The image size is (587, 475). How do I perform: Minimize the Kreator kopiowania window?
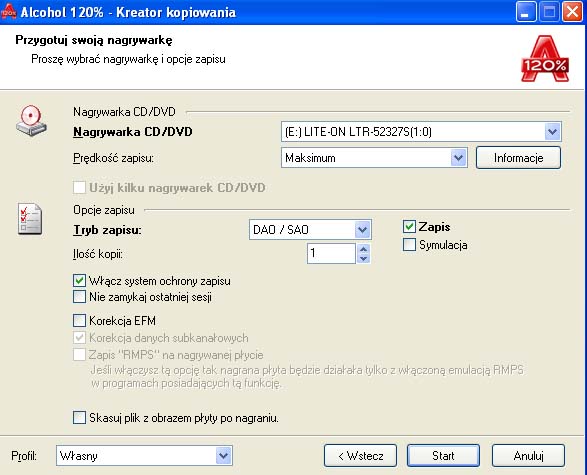526,12
